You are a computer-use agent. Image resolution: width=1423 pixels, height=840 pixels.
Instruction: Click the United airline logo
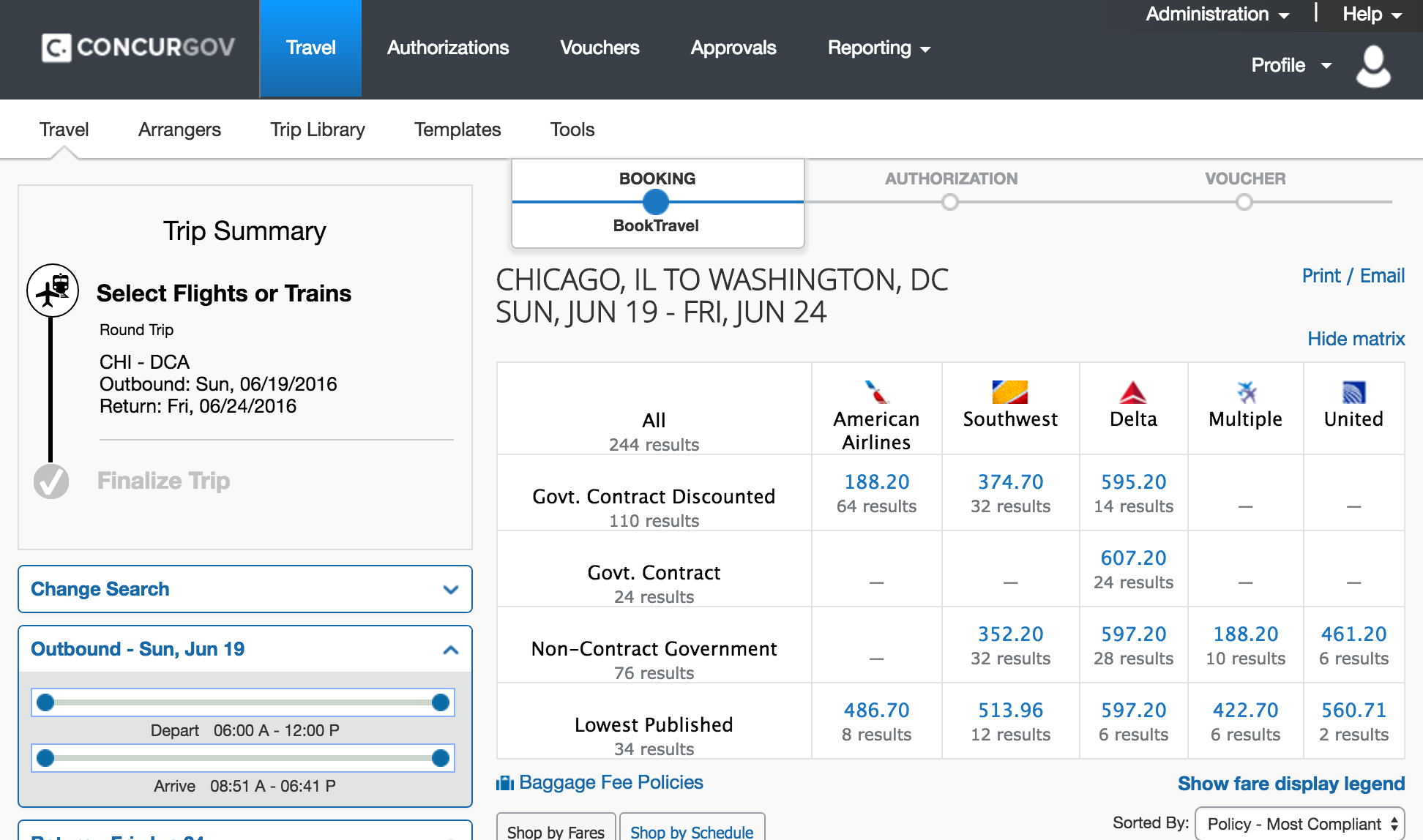click(1353, 393)
